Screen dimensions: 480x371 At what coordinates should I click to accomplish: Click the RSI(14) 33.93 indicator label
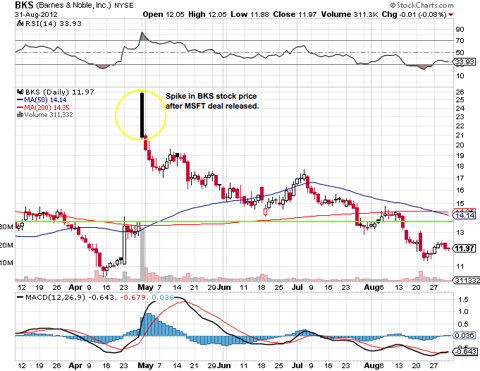[x=53, y=24]
